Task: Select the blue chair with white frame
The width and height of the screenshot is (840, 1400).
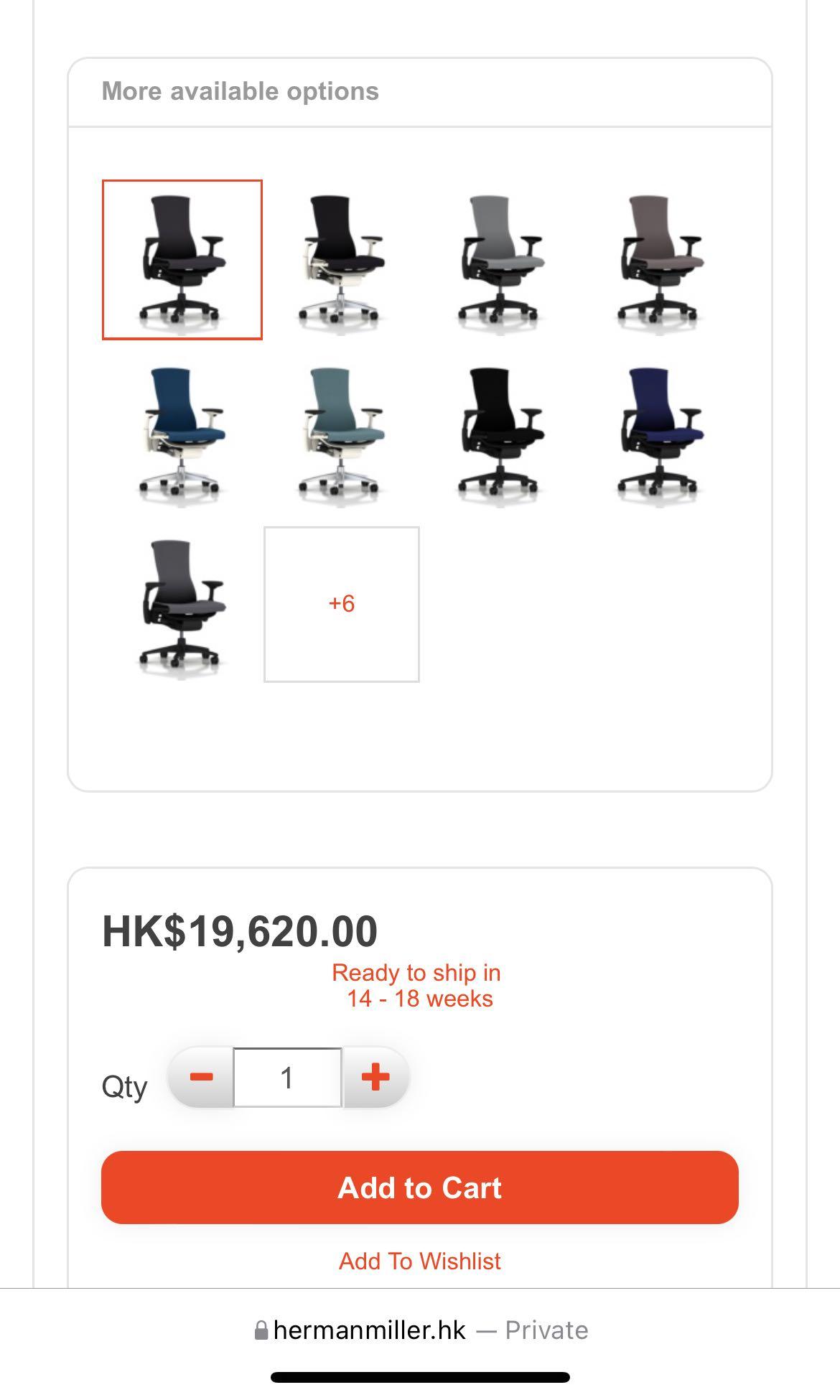Action: coord(182,432)
